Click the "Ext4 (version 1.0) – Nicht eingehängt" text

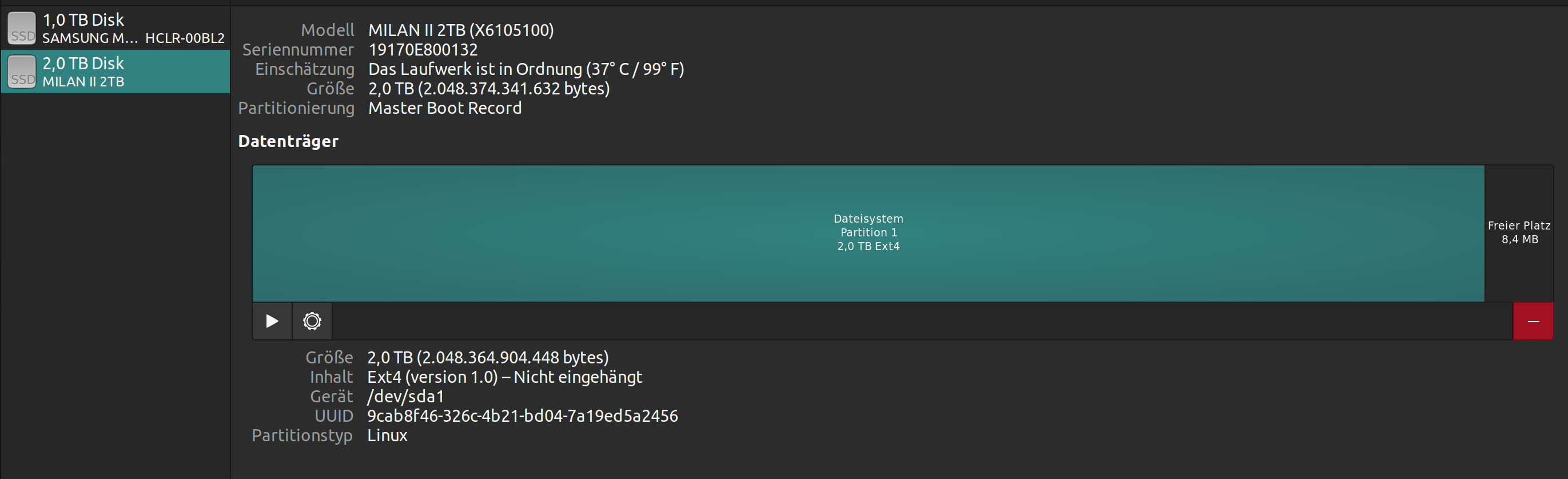pos(504,377)
